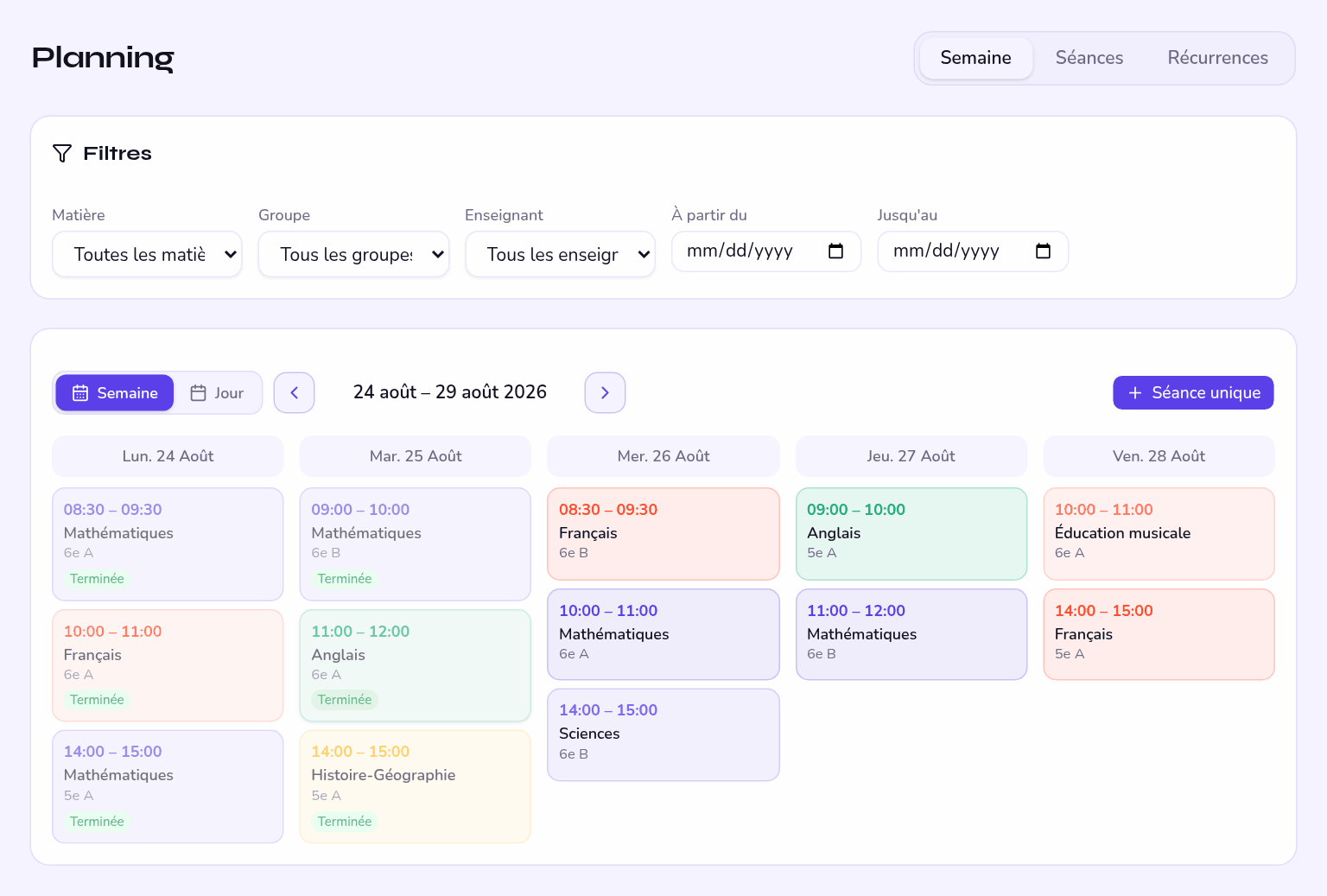Image resolution: width=1327 pixels, height=896 pixels.
Task: Open Tuesday Histoire-Géographie session
Action: click(416, 786)
